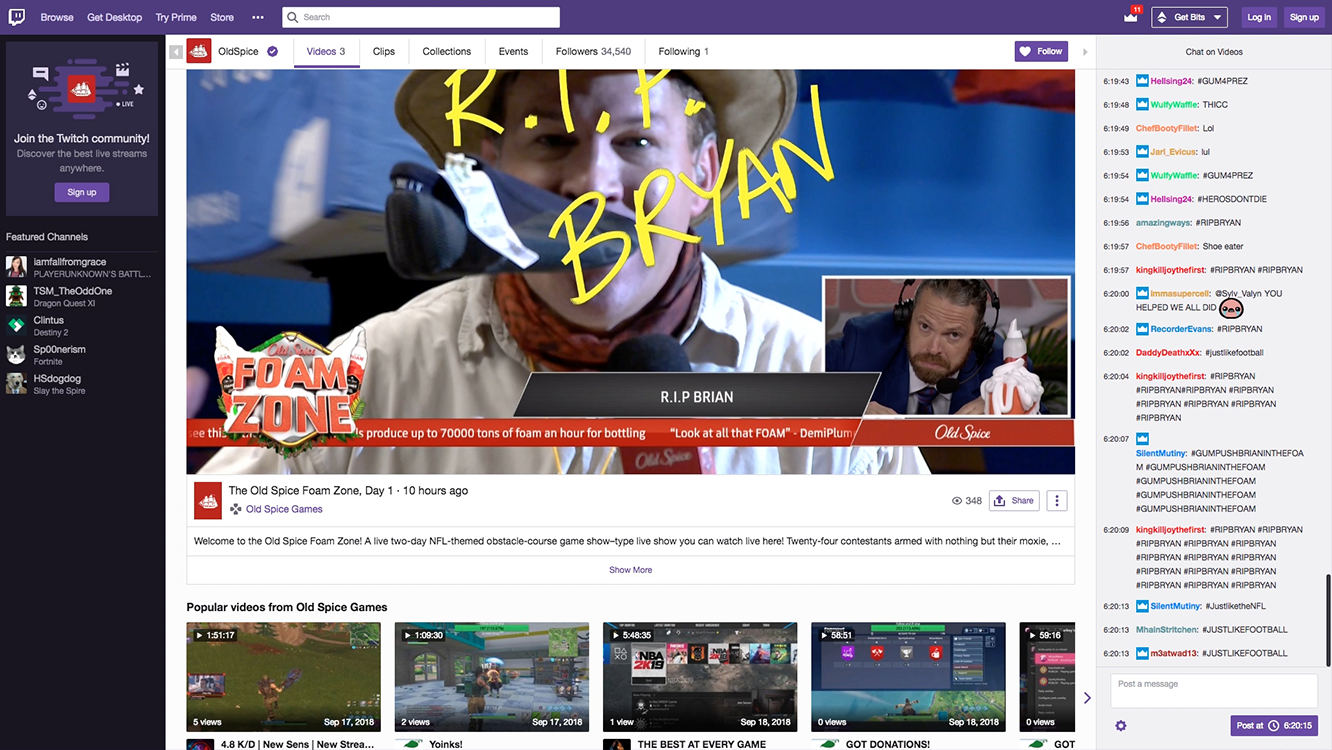Click the chat scrollbar thumb
This screenshot has width=1332, height=750.
[x=1328, y=618]
